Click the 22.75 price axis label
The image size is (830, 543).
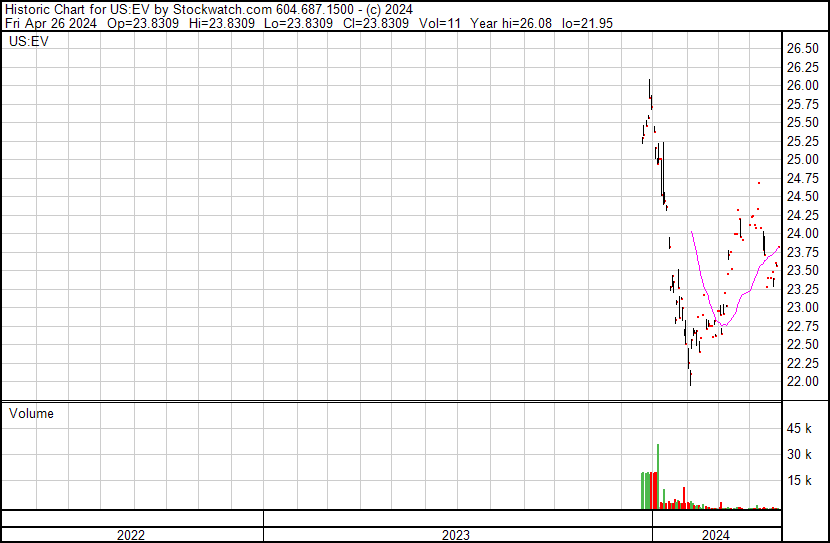(x=802, y=327)
